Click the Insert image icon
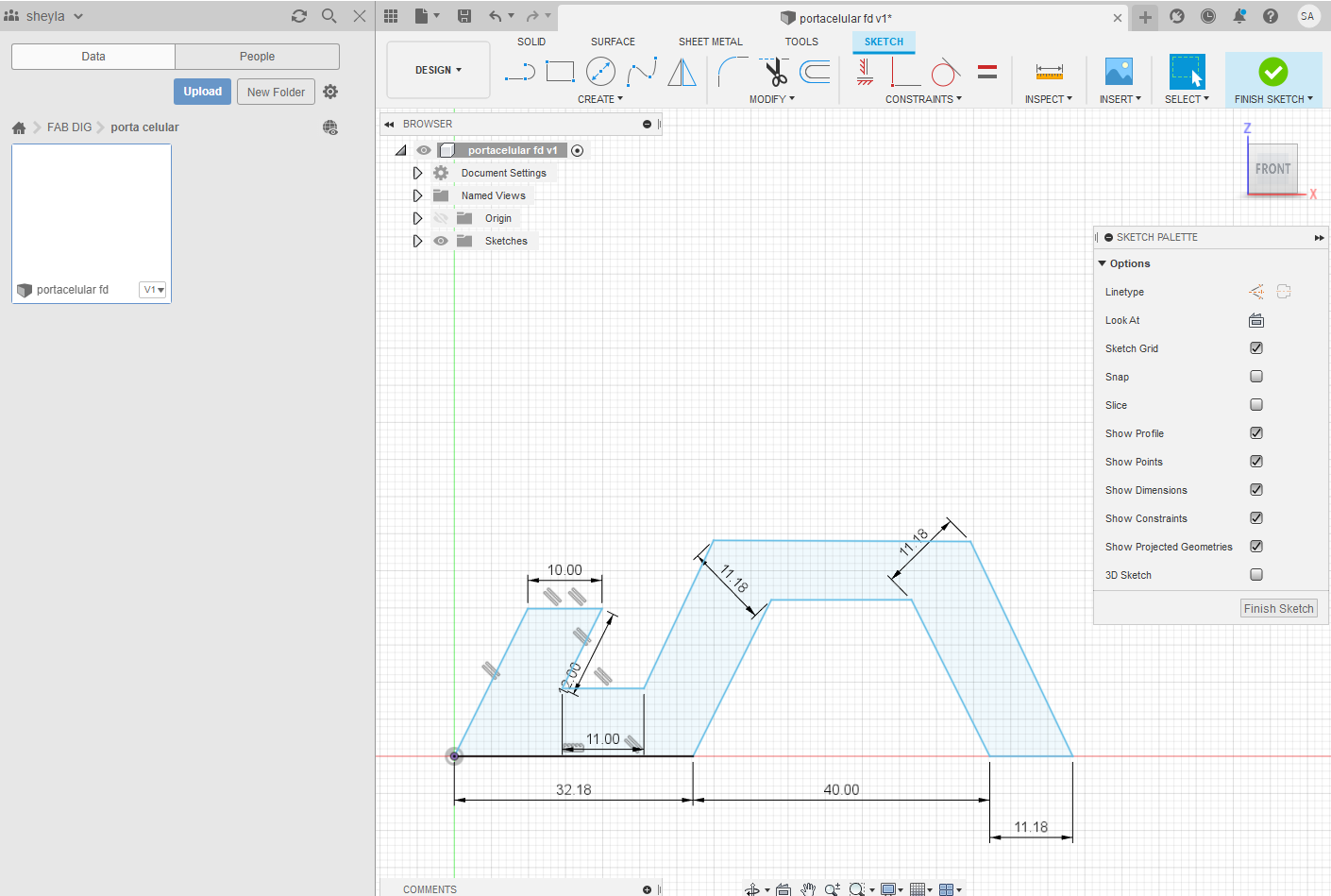This screenshot has width=1331, height=896. coord(1119,72)
